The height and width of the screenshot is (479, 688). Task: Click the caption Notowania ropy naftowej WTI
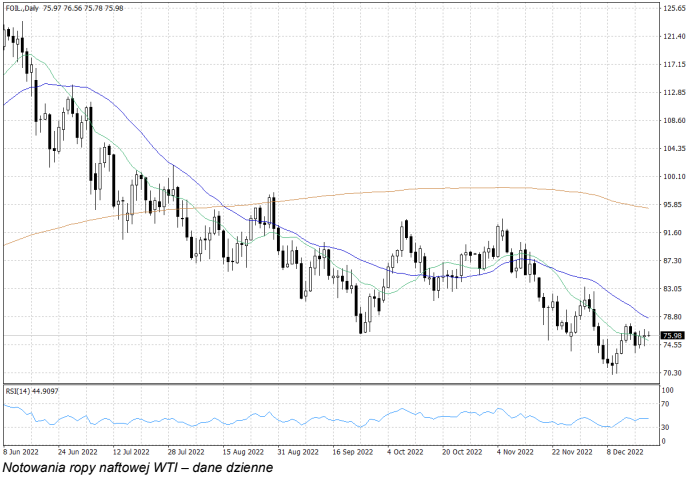point(138,467)
